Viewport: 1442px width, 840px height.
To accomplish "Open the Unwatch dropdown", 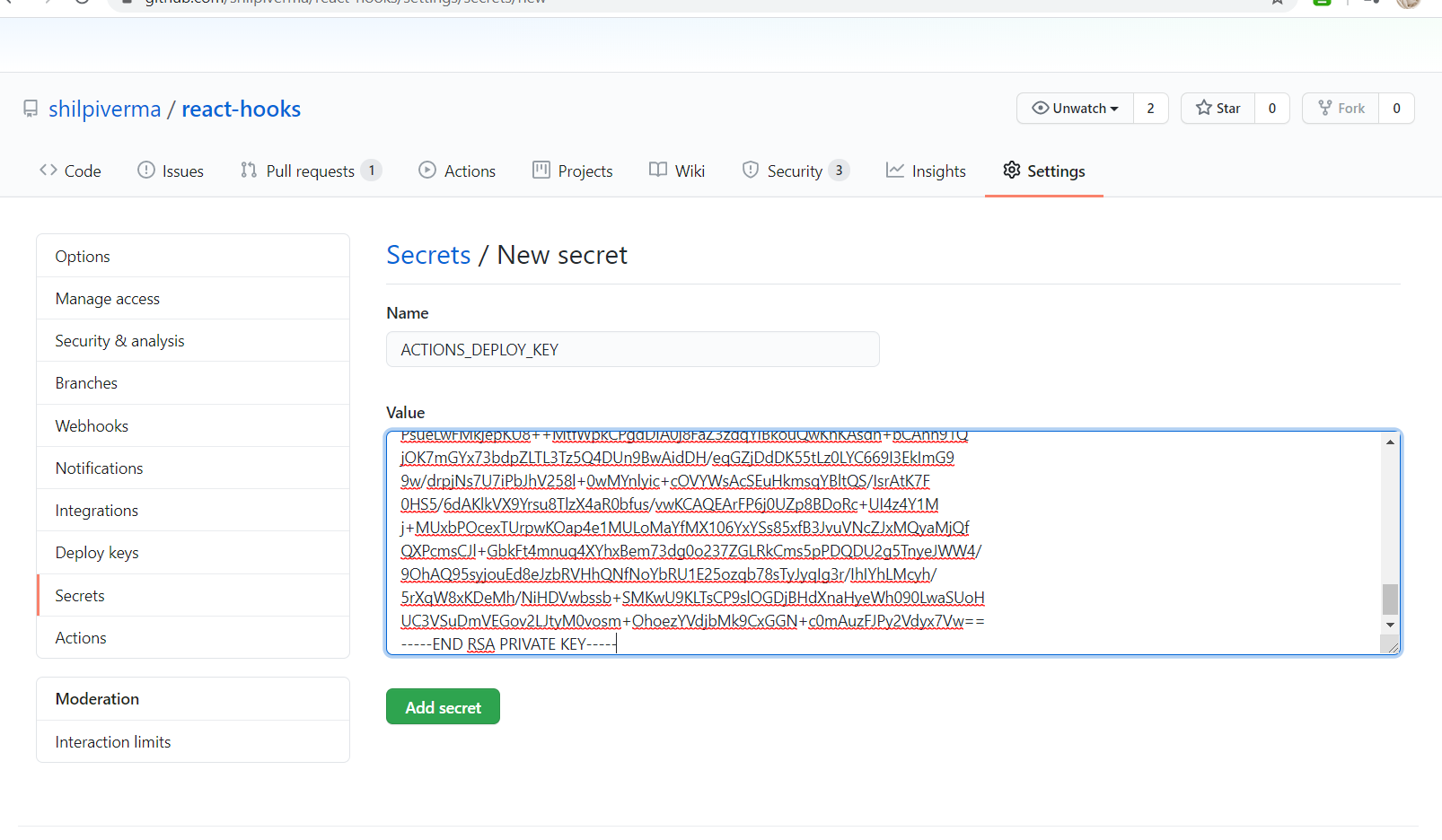I will pyautogui.click(x=1076, y=109).
